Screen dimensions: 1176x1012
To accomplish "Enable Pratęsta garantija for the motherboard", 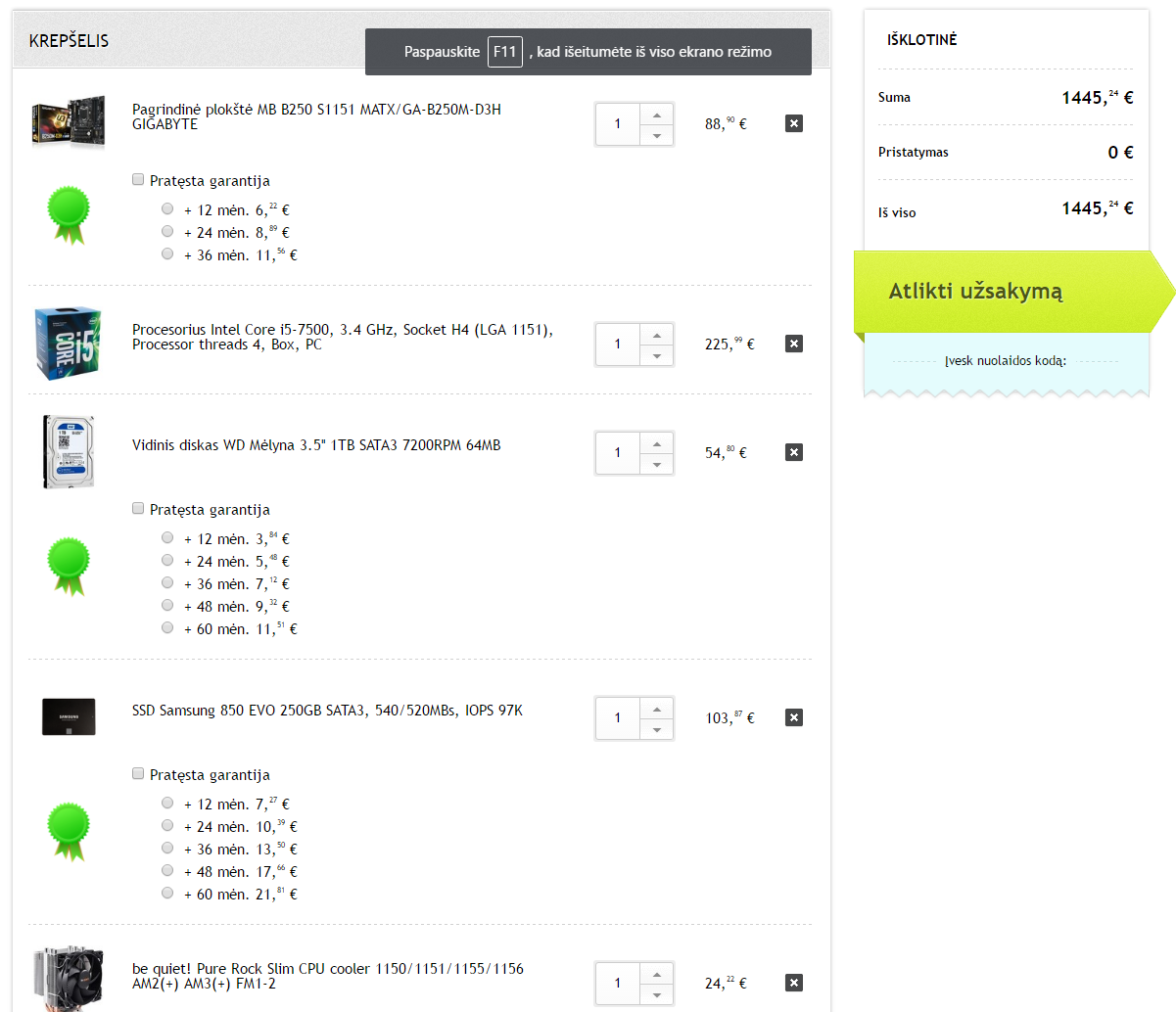I will coord(138,180).
